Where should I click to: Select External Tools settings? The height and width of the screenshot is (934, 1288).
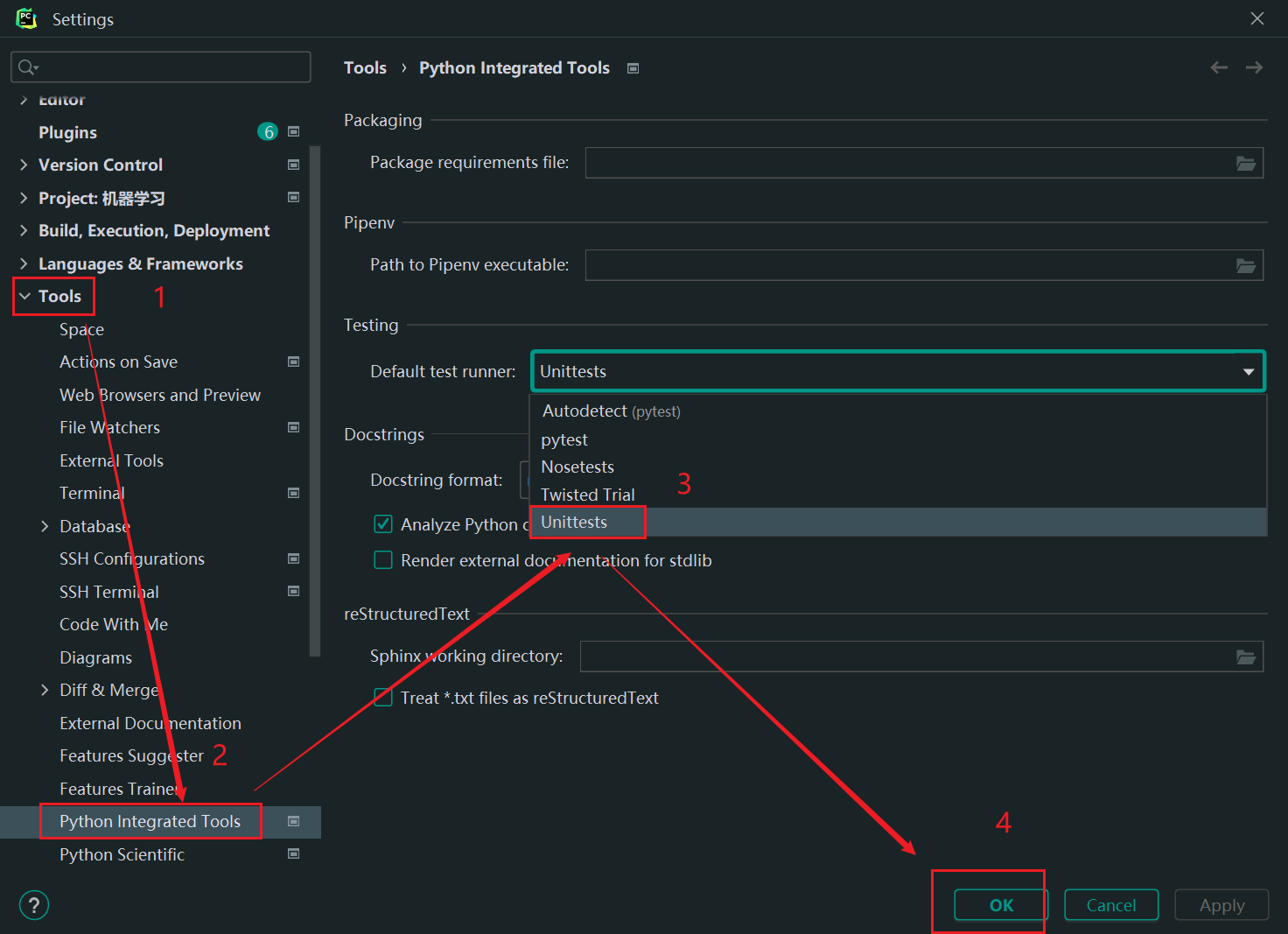point(111,460)
